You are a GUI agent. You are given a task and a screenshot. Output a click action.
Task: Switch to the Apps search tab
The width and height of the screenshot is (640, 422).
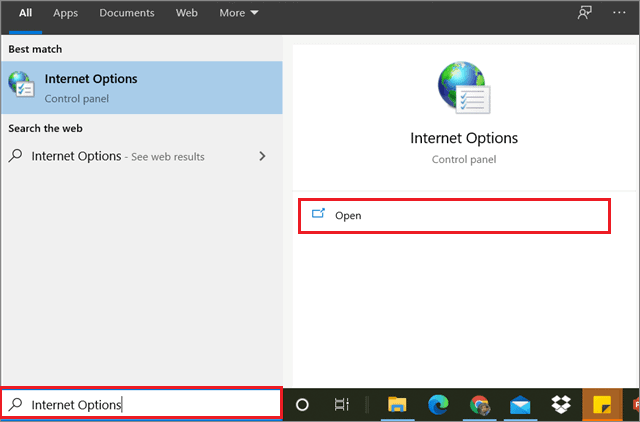(x=65, y=13)
